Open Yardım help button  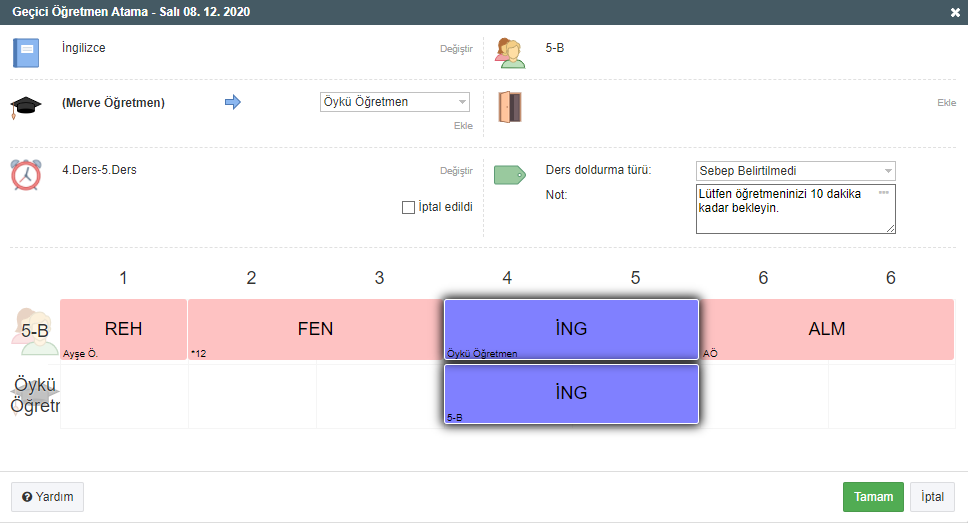pos(47,497)
